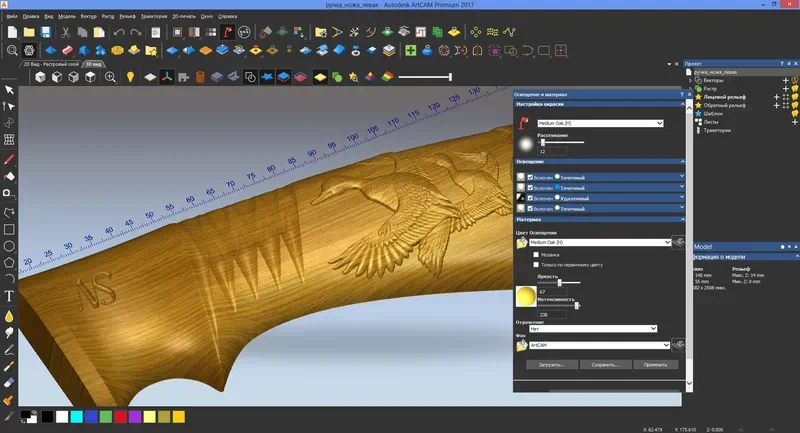Enable the Мозаика checkbox
This screenshot has height=433, width=800.
click(536, 254)
